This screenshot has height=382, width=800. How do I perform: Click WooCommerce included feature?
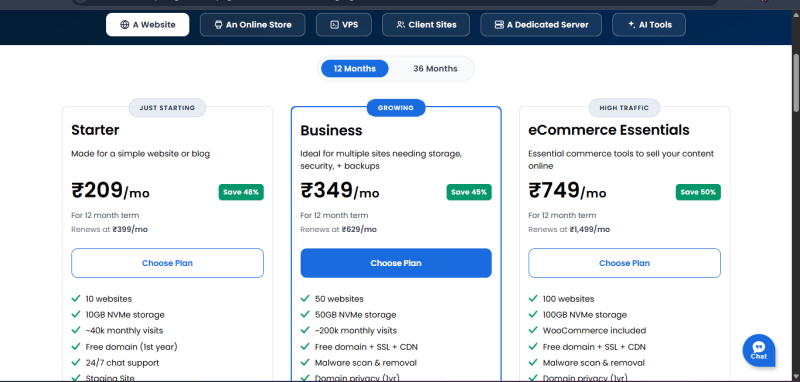(594, 330)
